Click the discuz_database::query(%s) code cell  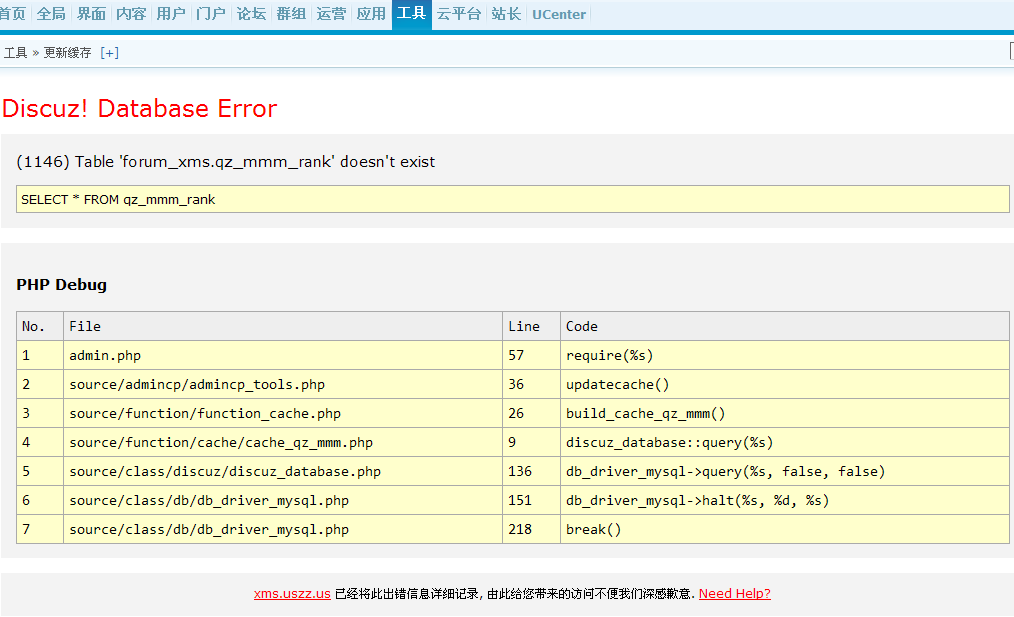784,442
